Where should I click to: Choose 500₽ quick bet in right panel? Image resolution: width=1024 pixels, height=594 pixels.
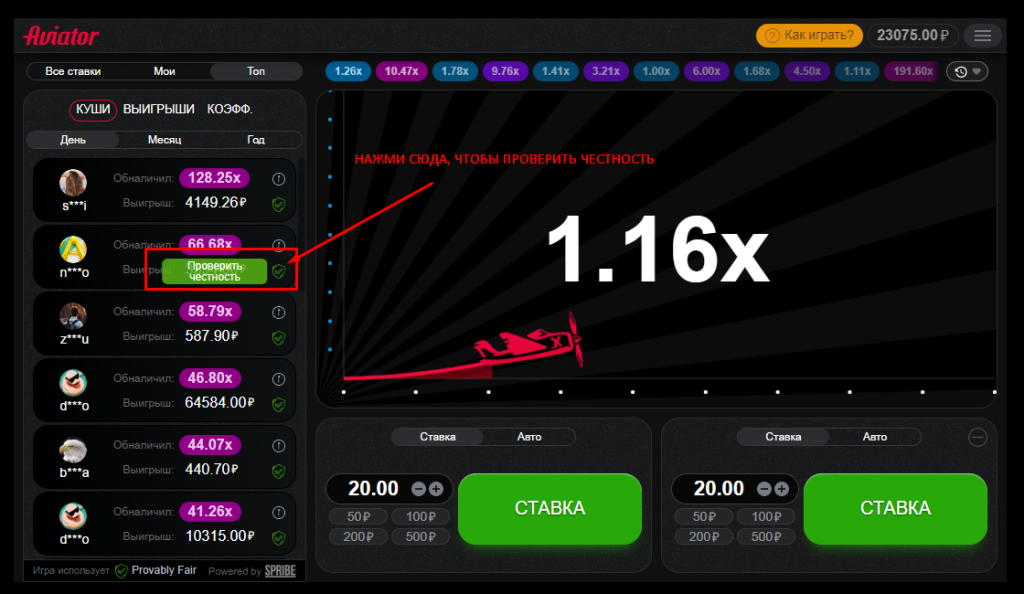(x=766, y=536)
